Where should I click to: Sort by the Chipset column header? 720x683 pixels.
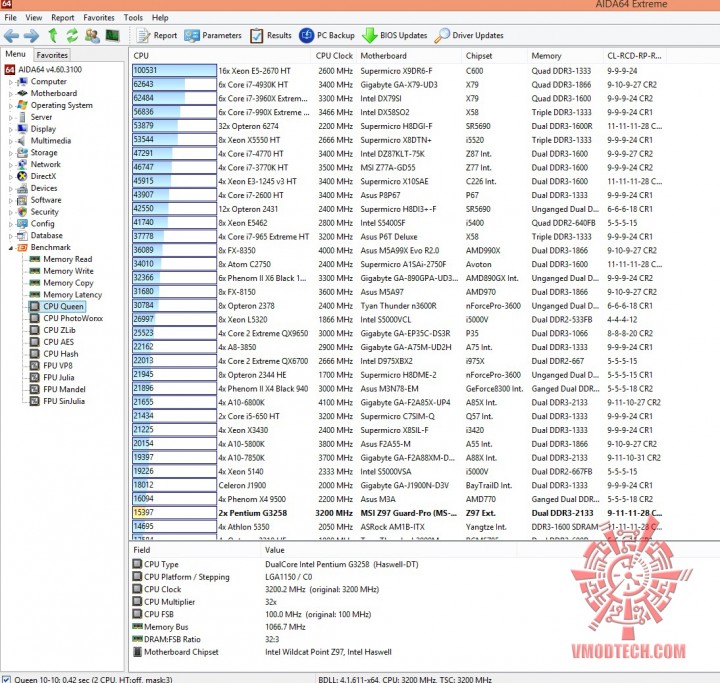coord(495,56)
